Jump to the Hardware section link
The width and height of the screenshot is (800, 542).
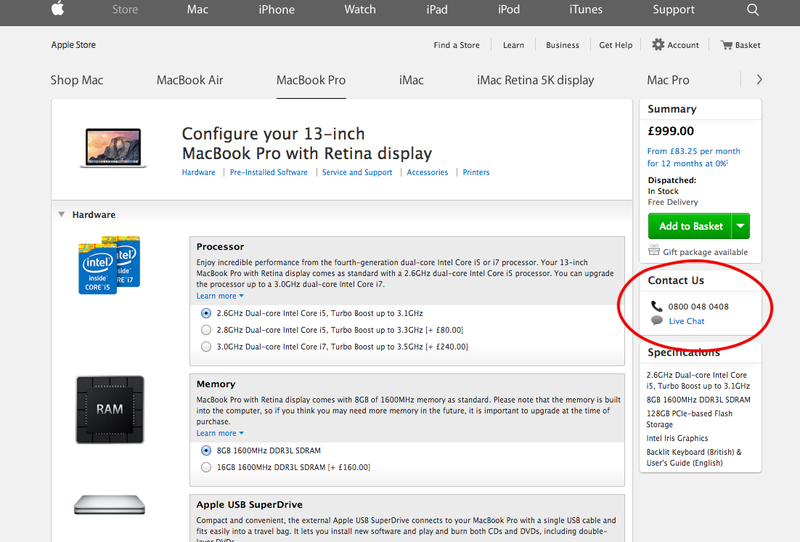pos(198,172)
